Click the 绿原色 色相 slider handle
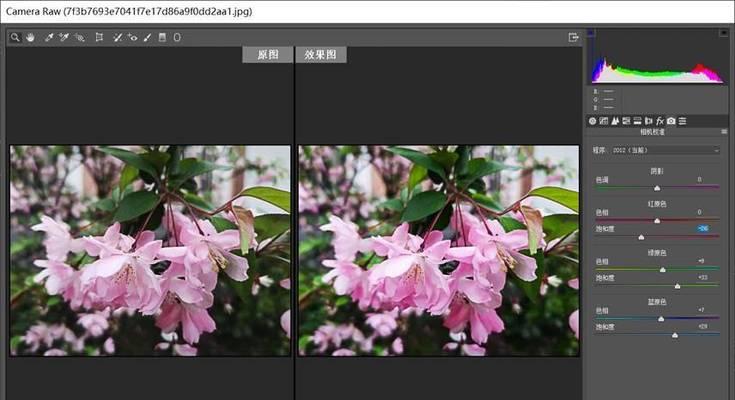 click(663, 270)
